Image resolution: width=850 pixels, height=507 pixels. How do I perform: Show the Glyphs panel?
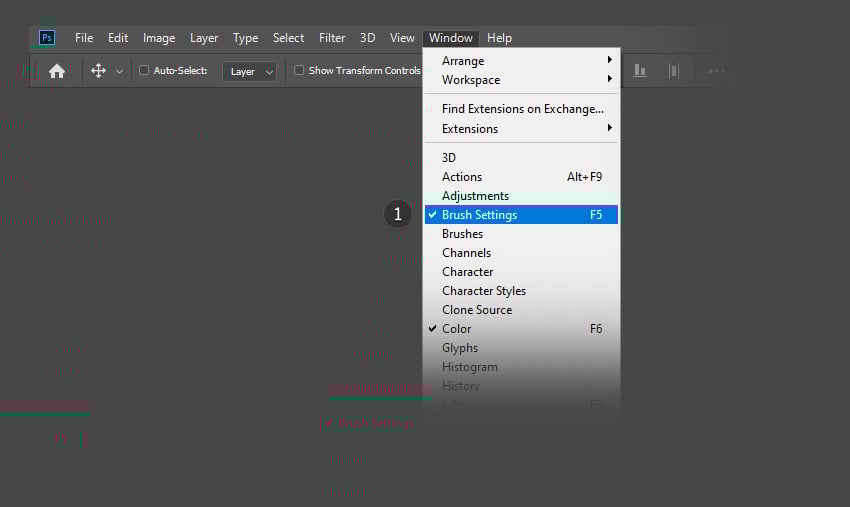click(x=521, y=348)
